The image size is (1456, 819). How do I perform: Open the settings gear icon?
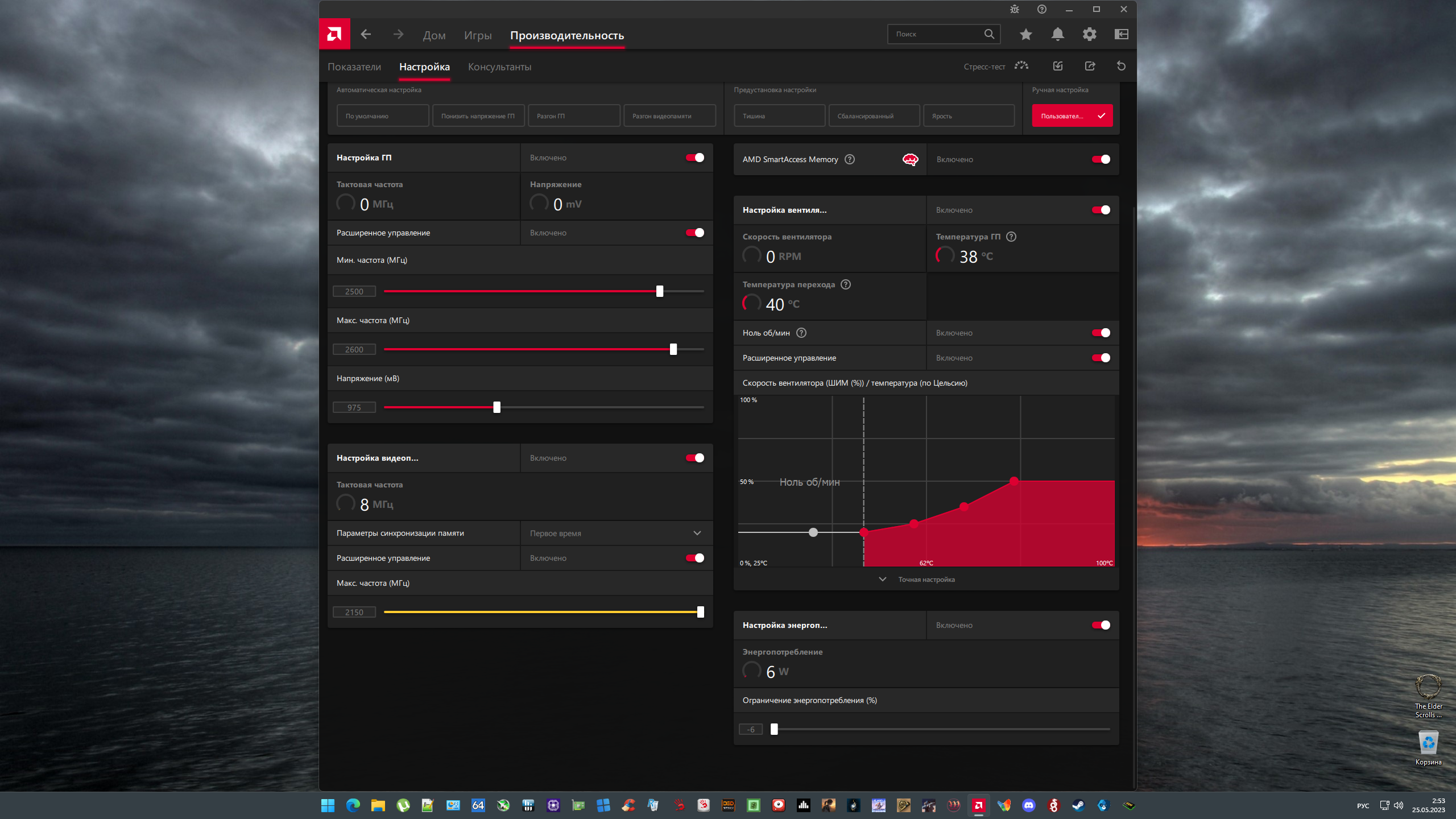pos(1089,34)
